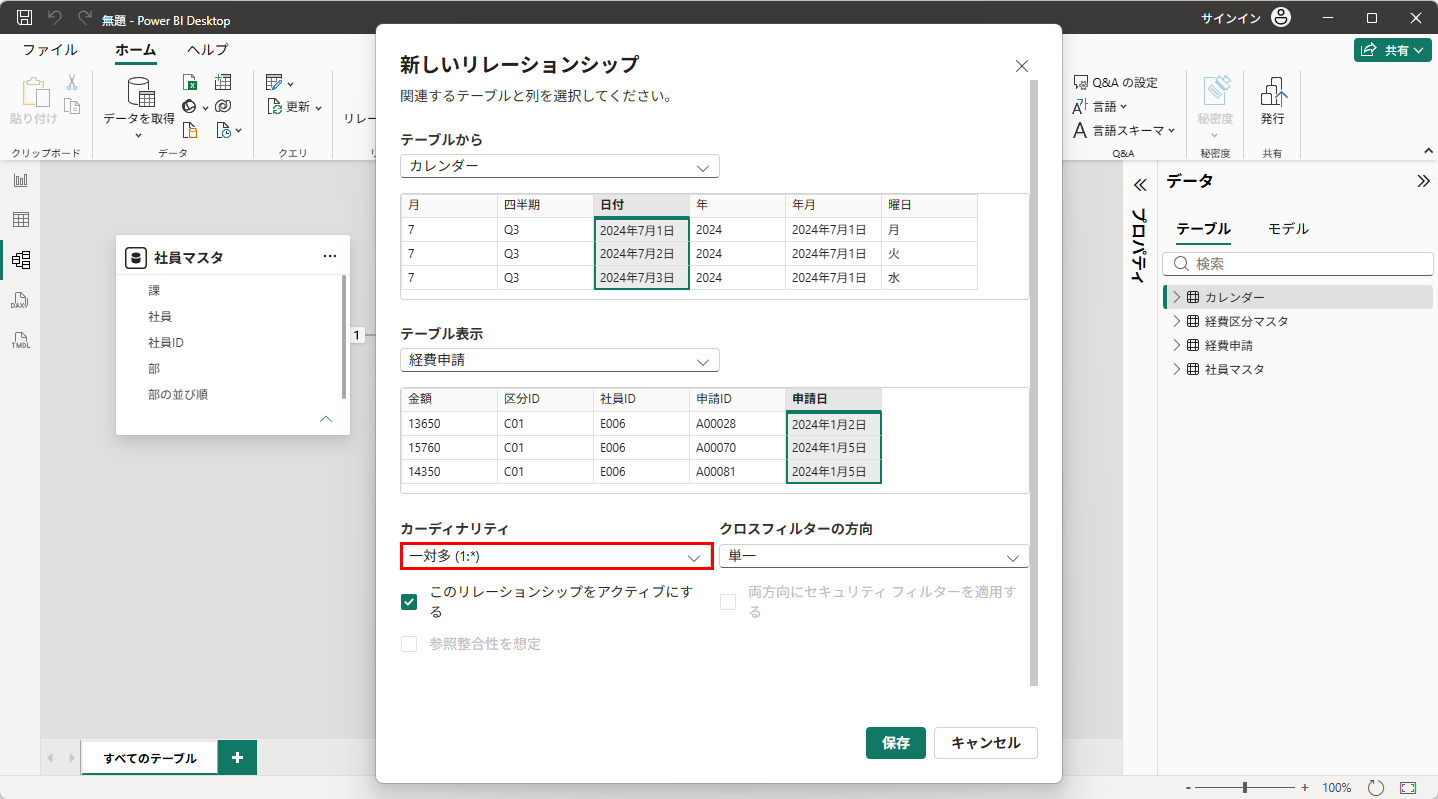1438x799 pixels.
Task: Open the 言語スキーマ dropdown in ribbon
Action: pos(1123,130)
